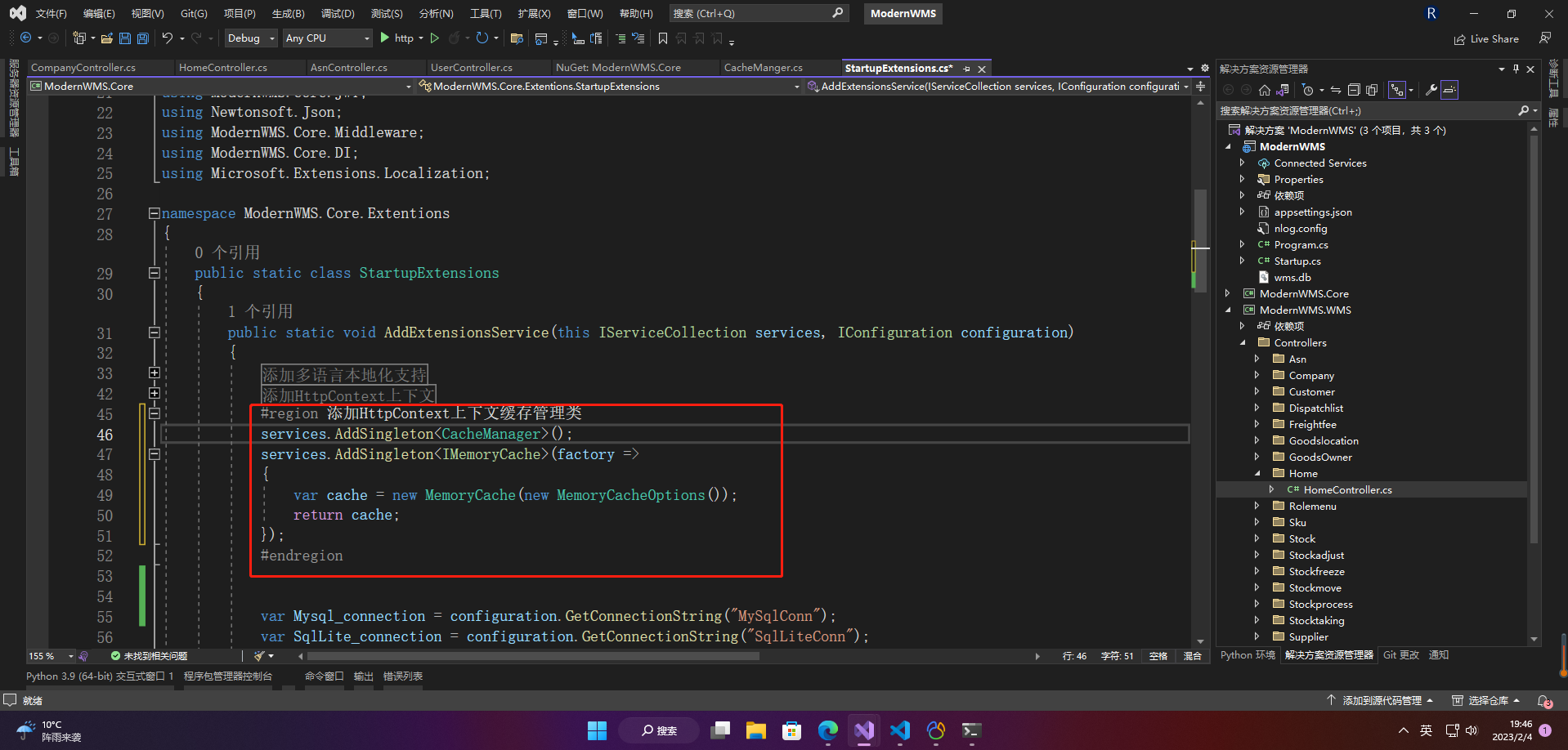1568x750 pixels.
Task: Click the open file folder icon
Action: (x=106, y=38)
